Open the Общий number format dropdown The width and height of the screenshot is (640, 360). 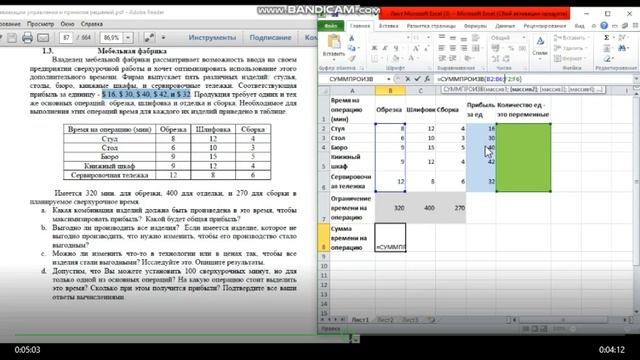(524, 38)
